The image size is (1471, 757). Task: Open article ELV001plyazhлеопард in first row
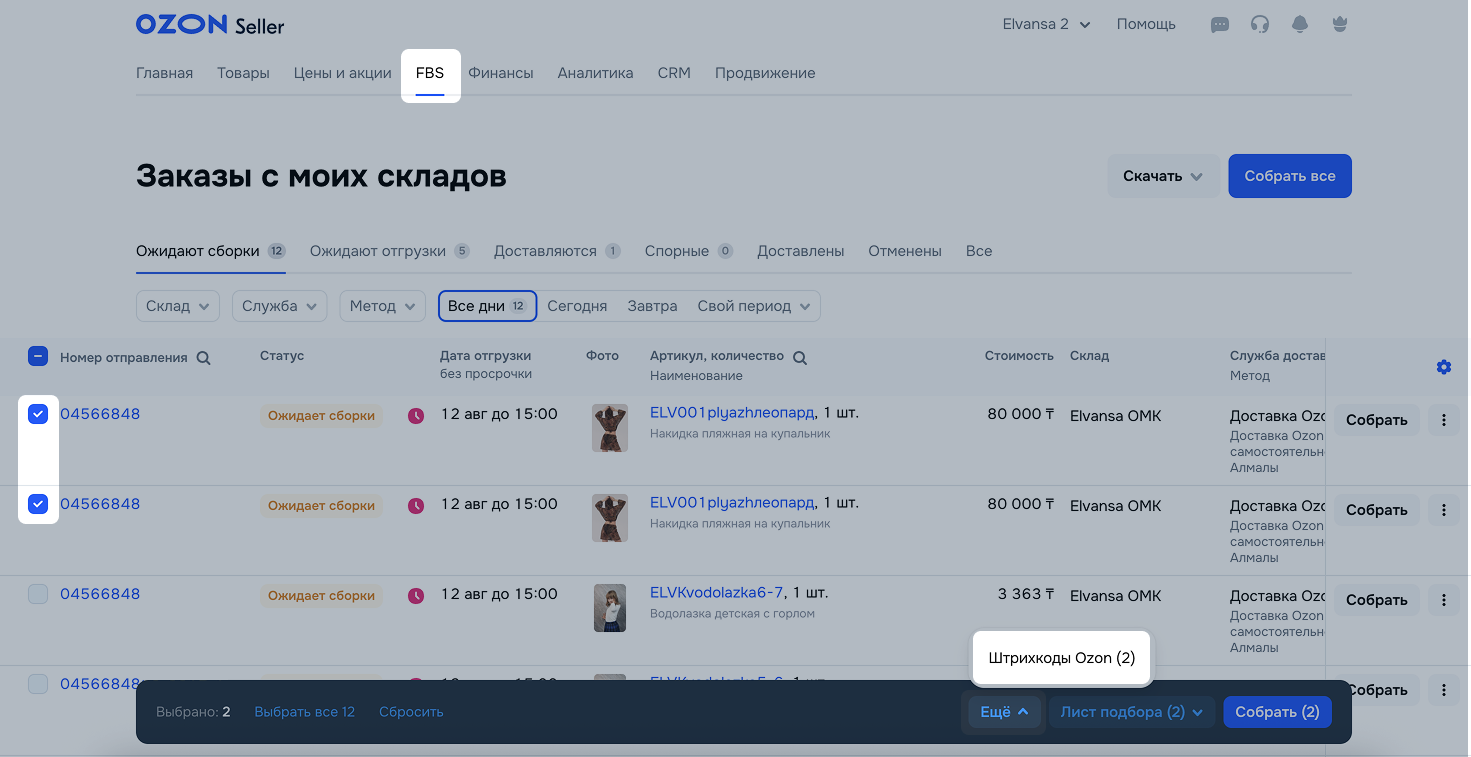point(732,413)
